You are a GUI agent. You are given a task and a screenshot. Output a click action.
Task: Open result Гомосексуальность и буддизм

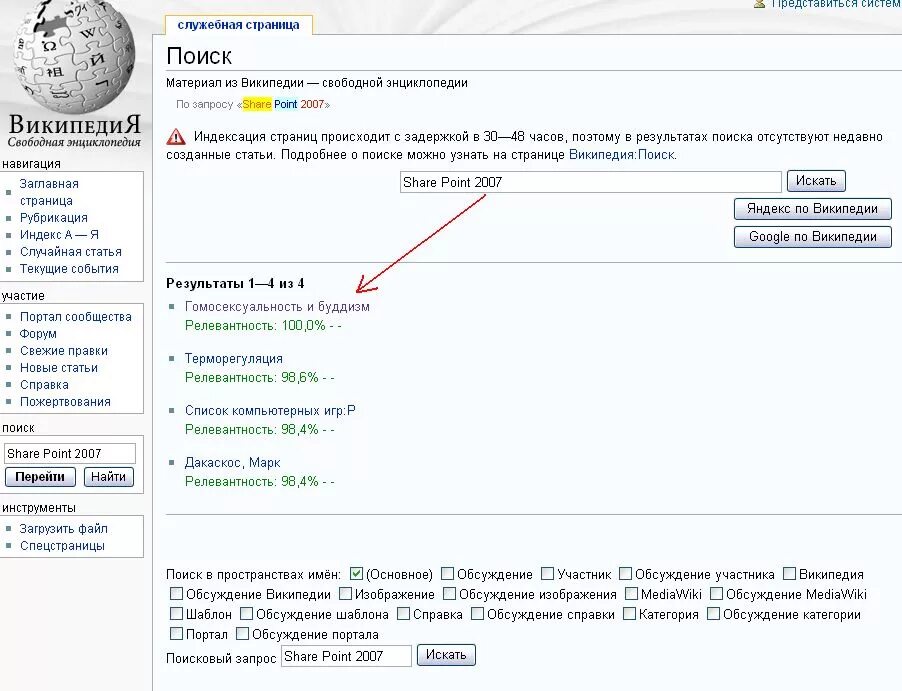click(x=277, y=307)
